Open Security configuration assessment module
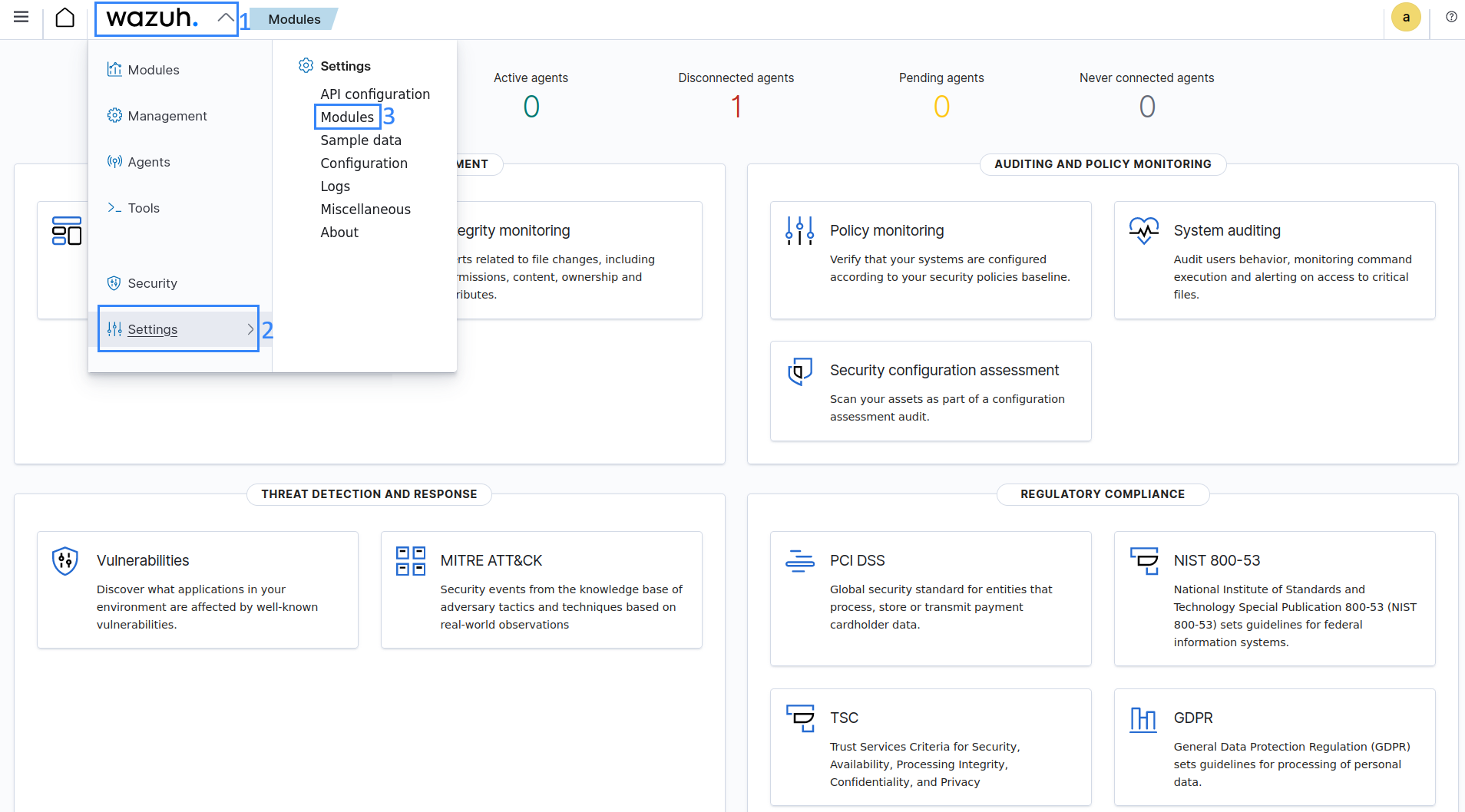This screenshot has height=812, width=1465. click(x=931, y=391)
